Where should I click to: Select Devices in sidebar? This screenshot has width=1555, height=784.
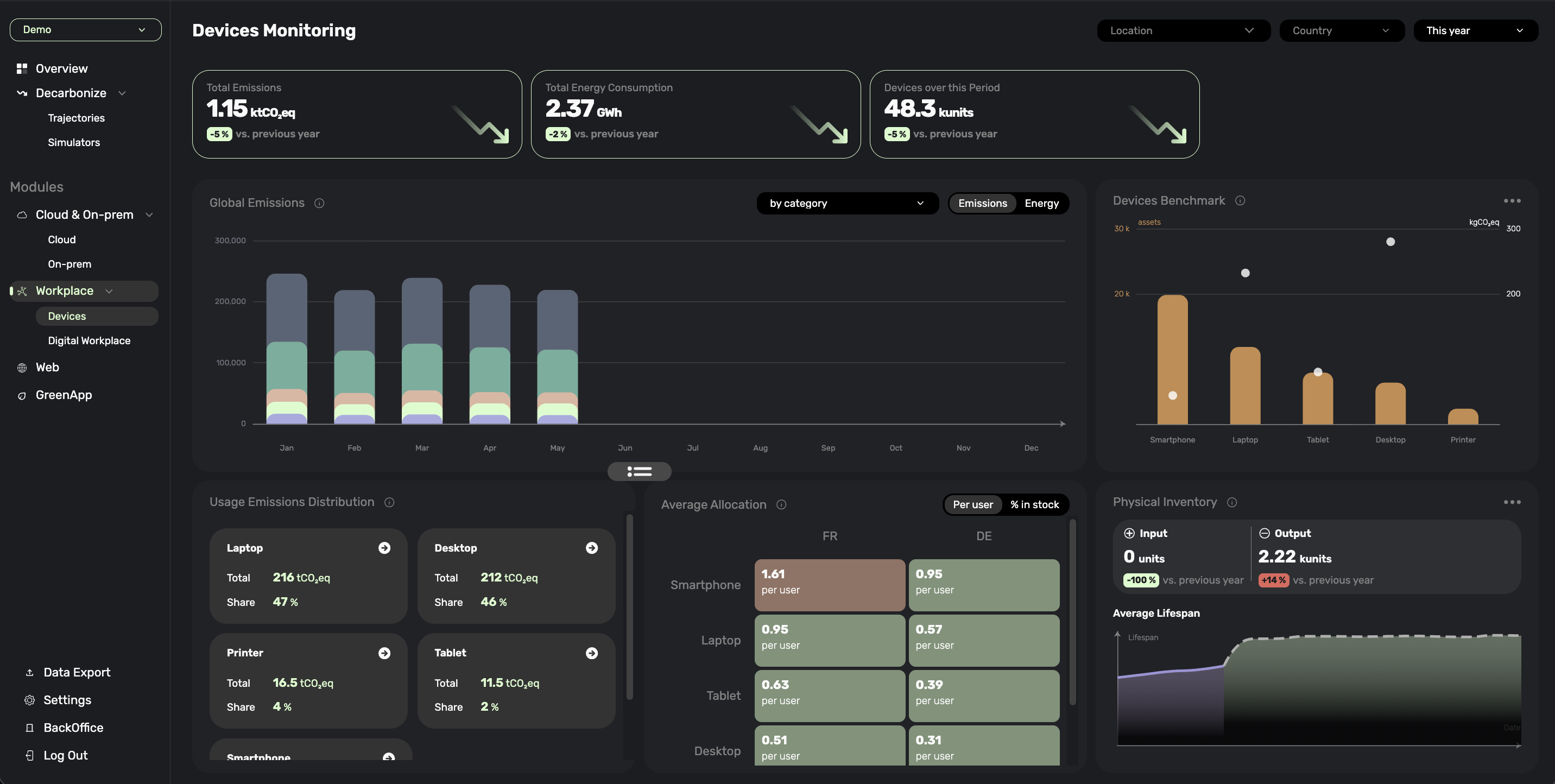(97, 316)
